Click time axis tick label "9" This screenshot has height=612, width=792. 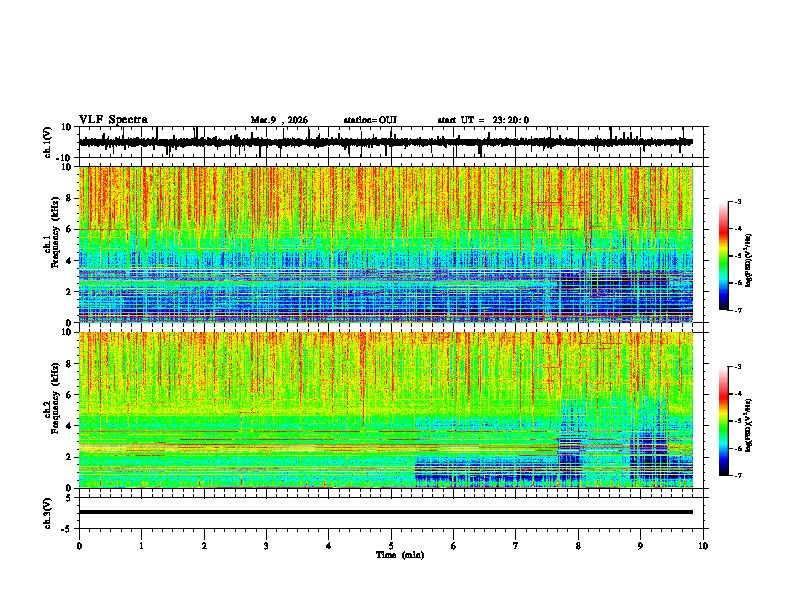click(x=640, y=546)
